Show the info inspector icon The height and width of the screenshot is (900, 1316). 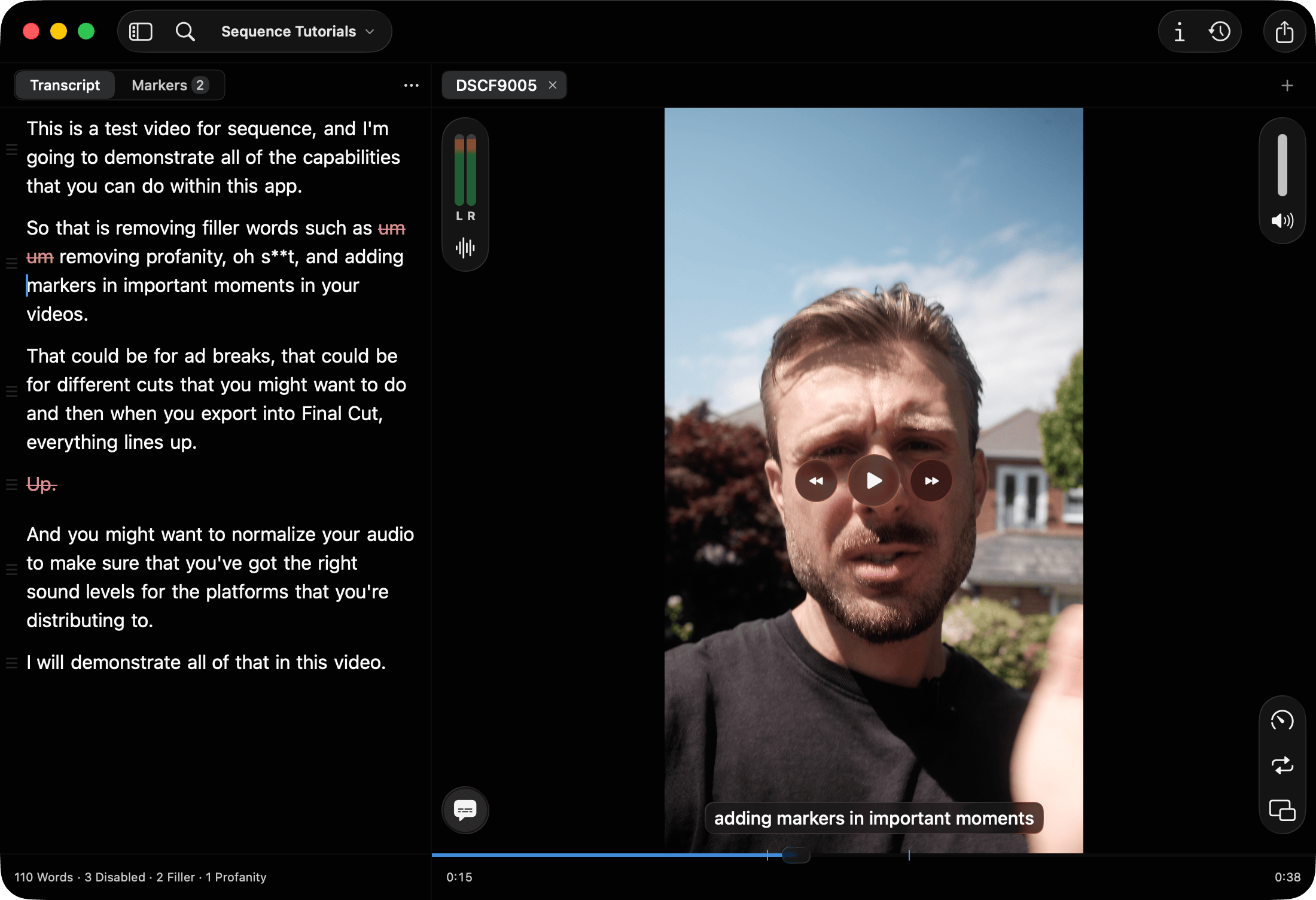1179,32
